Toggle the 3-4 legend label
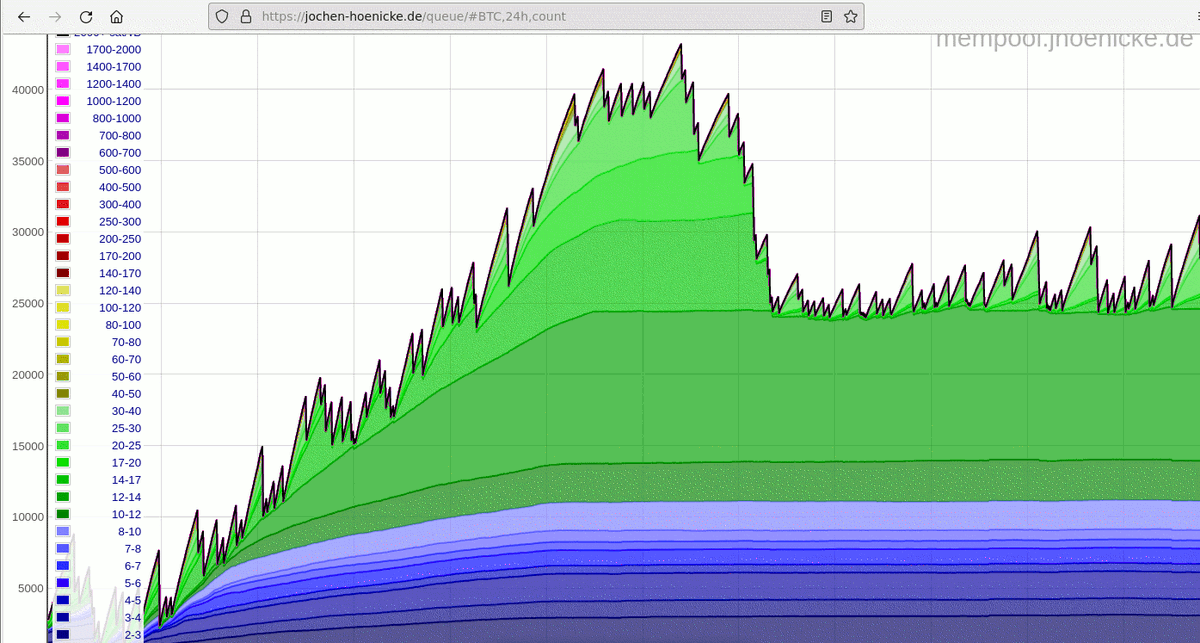This screenshot has width=1200, height=643. pyautogui.click(x=132, y=617)
